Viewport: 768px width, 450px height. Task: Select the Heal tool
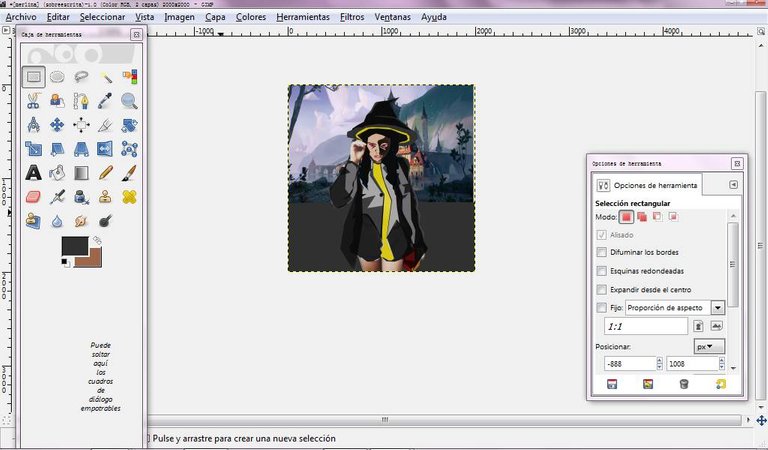point(129,197)
